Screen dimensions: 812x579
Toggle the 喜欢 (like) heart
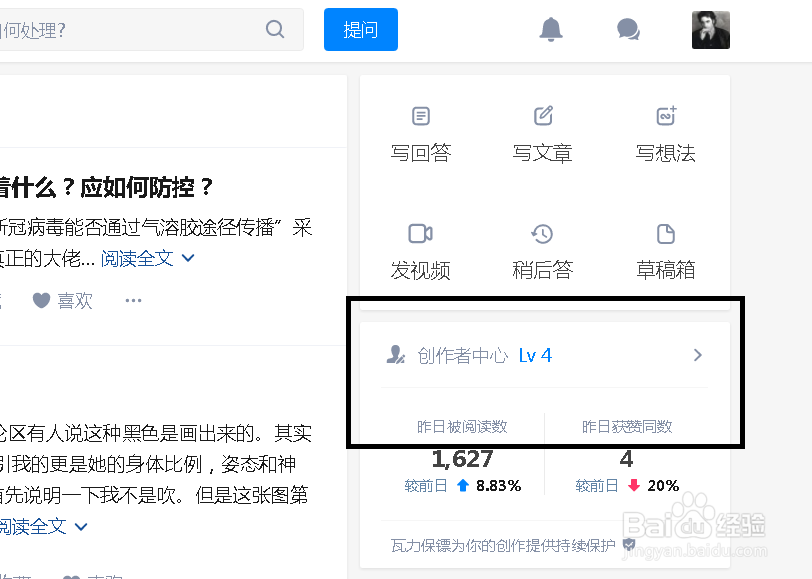point(42,300)
